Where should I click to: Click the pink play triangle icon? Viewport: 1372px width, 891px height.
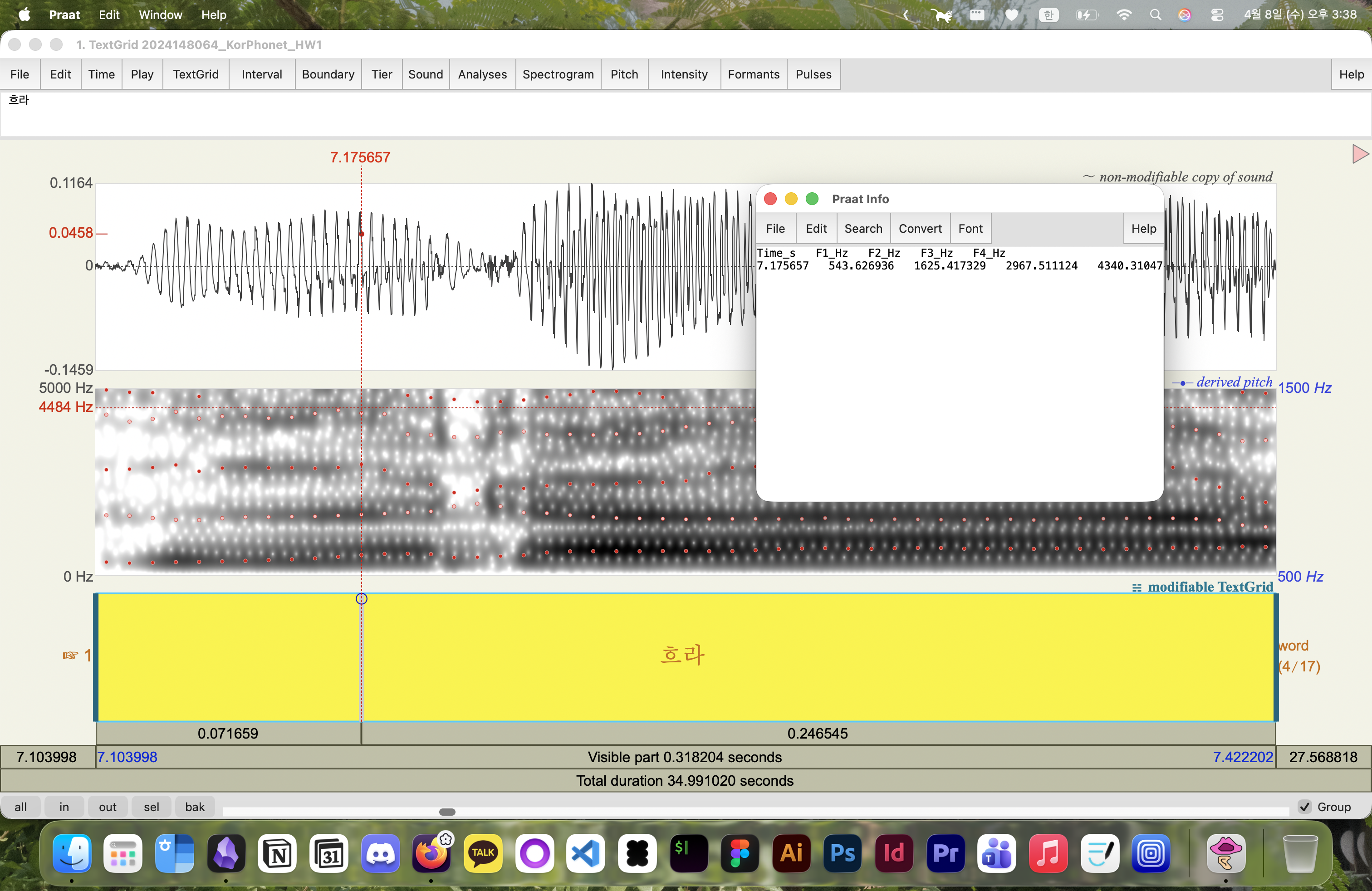(1359, 154)
